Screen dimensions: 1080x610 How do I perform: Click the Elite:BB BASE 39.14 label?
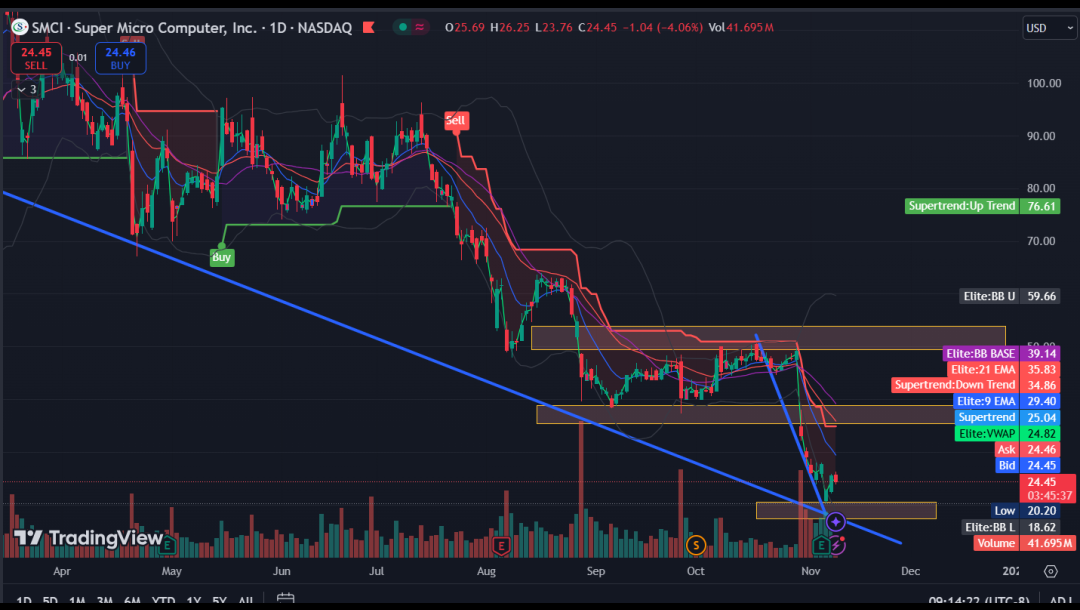coord(1001,353)
